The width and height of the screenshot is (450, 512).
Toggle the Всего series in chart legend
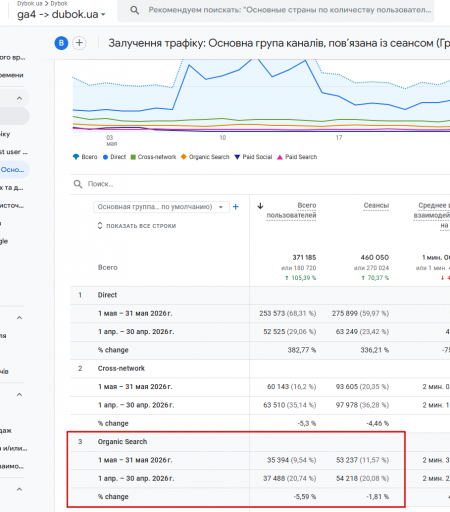coord(85,157)
